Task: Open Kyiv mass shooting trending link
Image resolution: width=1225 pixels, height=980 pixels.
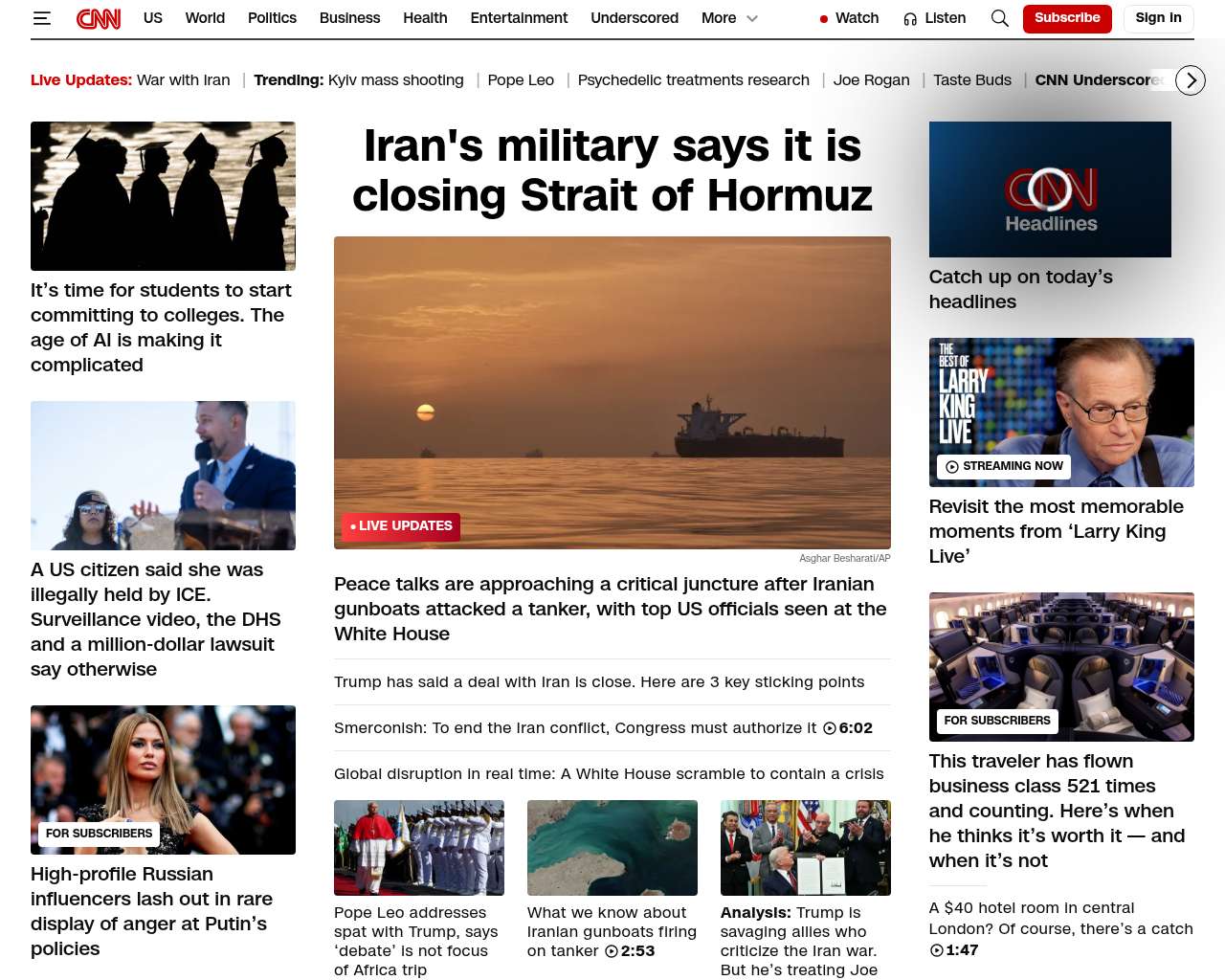Action: point(396,80)
